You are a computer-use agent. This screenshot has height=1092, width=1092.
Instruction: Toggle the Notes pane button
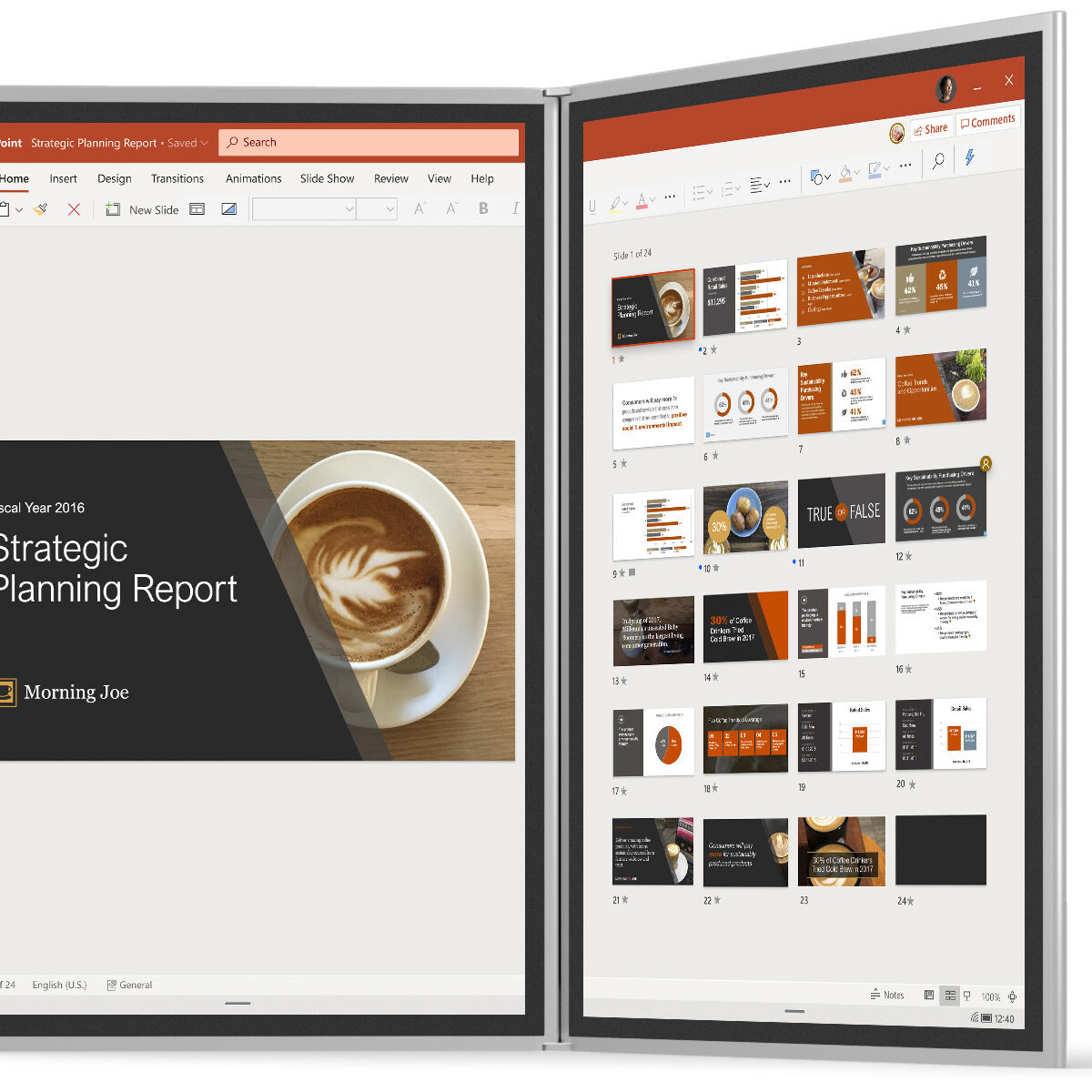click(887, 995)
